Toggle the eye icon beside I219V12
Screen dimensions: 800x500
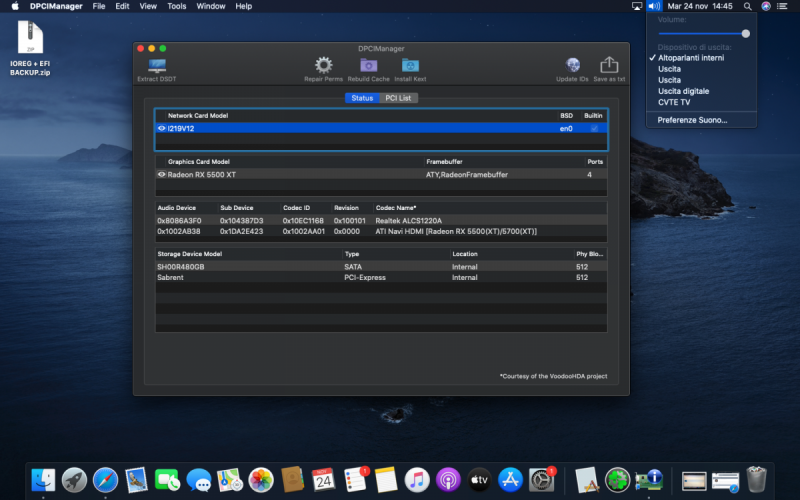[x=161, y=128]
